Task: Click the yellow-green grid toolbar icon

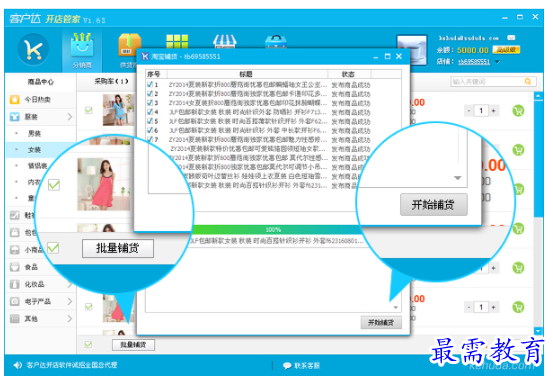Action: tap(177, 42)
